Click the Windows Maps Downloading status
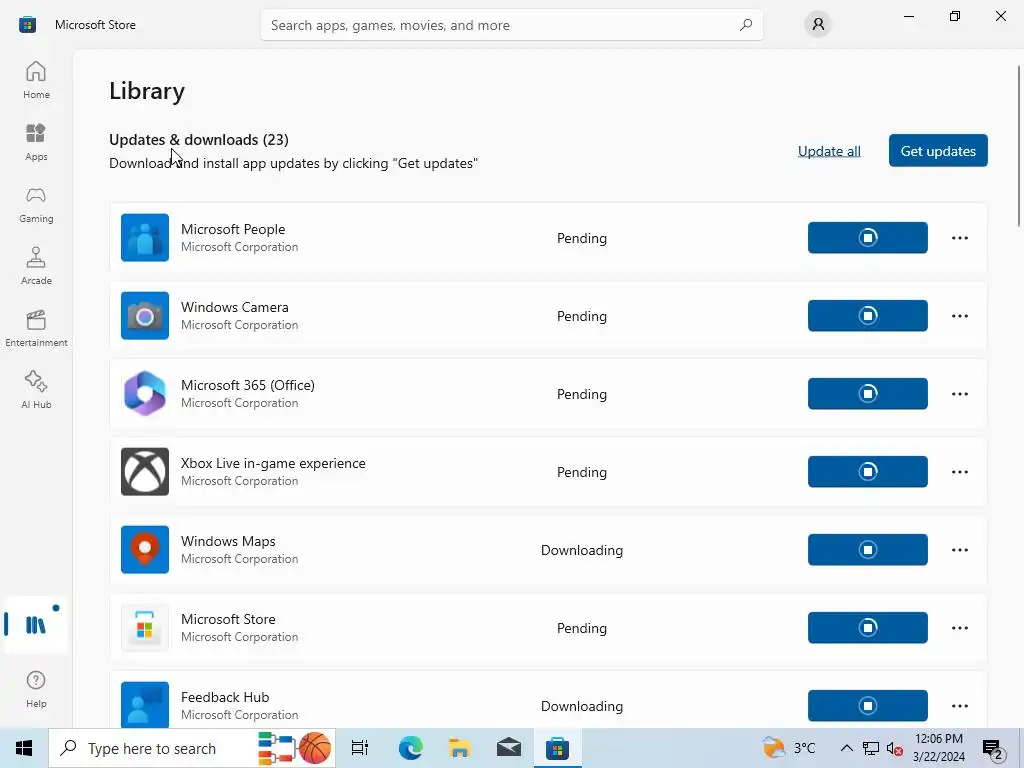Image resolution: width=1024 pixels, height=768 pixels. [582, 550]
